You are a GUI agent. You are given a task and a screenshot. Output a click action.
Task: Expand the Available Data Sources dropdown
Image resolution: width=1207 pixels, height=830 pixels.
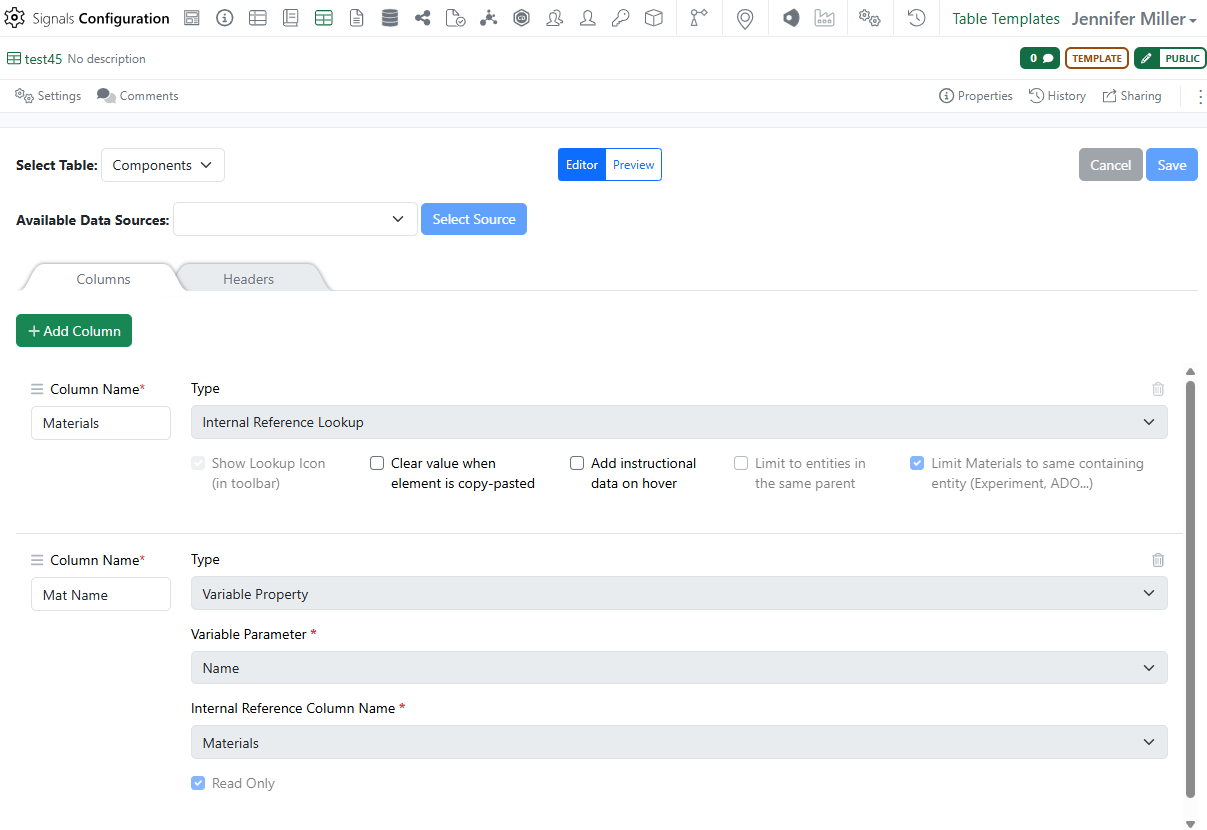pyautogui.click(x=295, y=219)
